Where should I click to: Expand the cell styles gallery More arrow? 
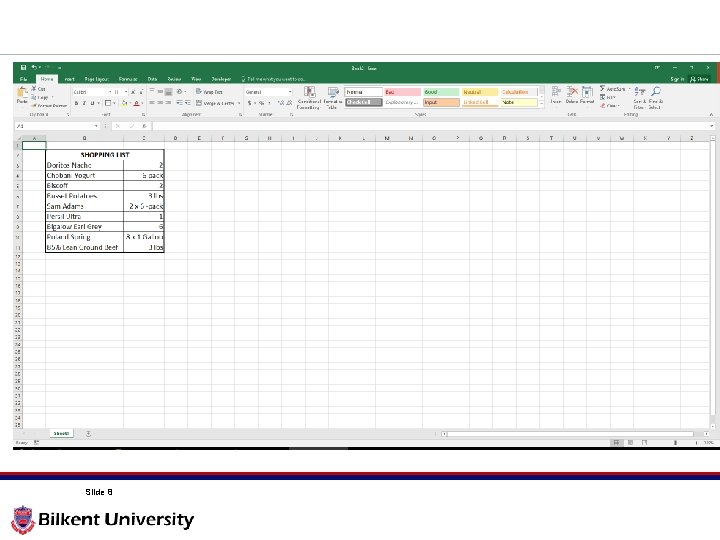[x=541, y=104]
